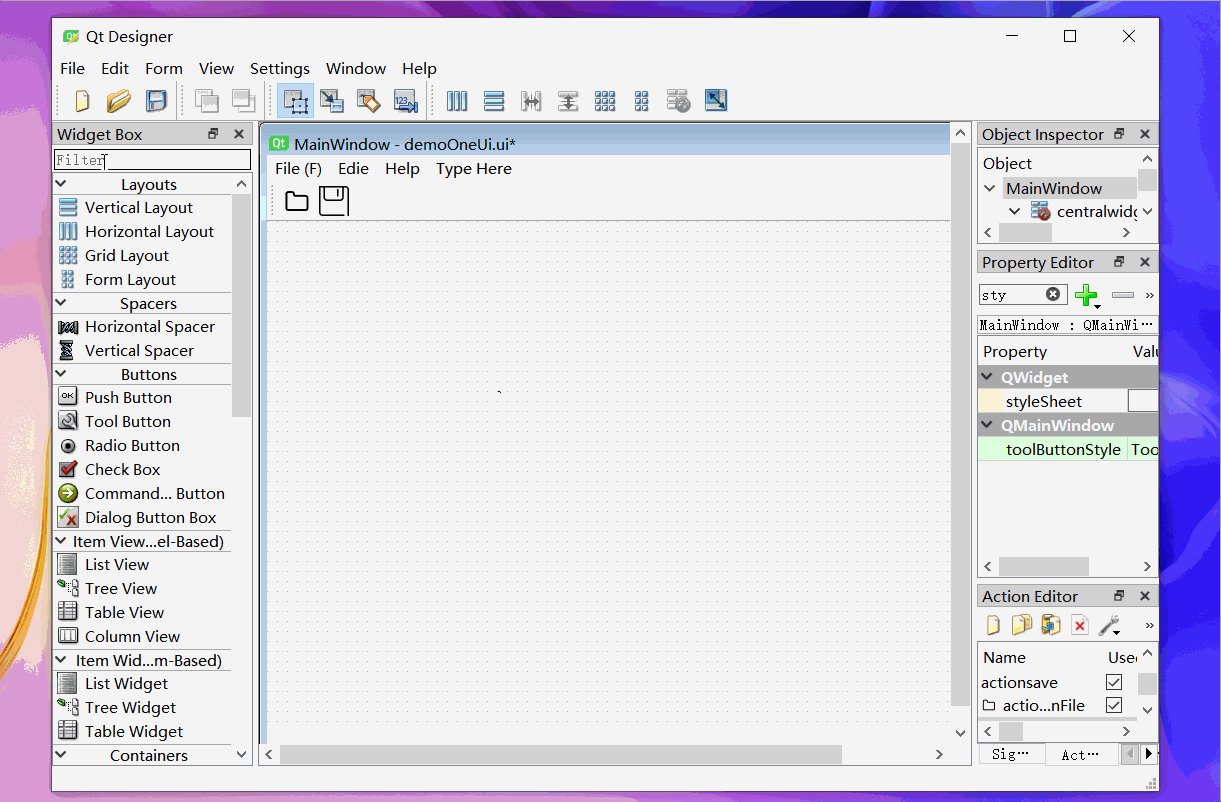Select the toolButtonStyle property row
The image size is (1221, 802).
click(x=1068, y=449)
